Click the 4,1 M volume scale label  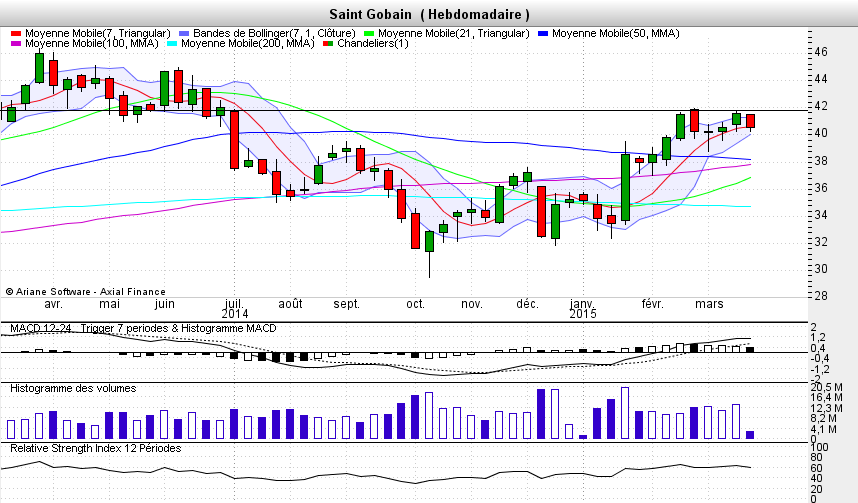pos(823,429)
